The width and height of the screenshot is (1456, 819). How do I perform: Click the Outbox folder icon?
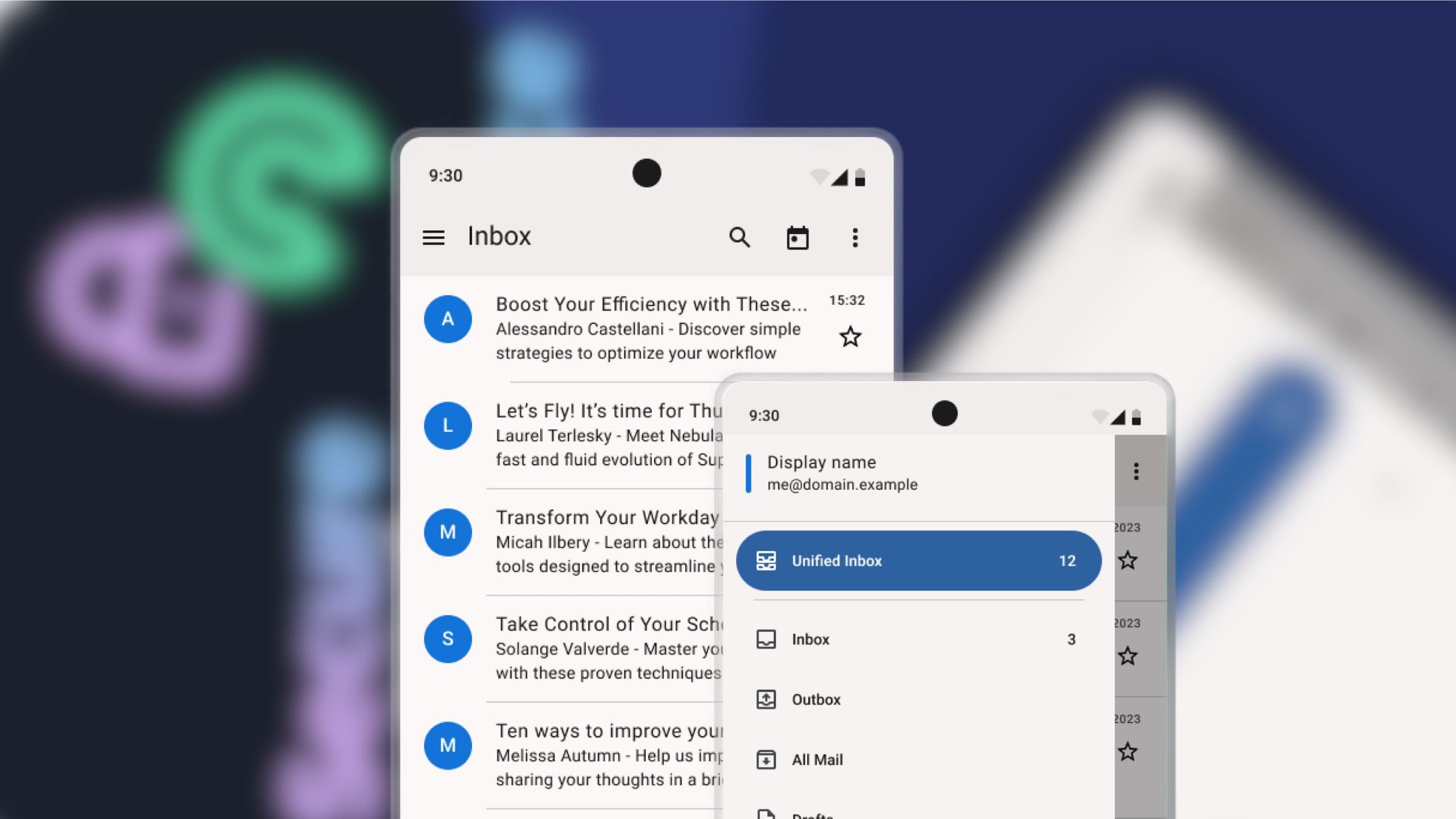click(765, 699)
